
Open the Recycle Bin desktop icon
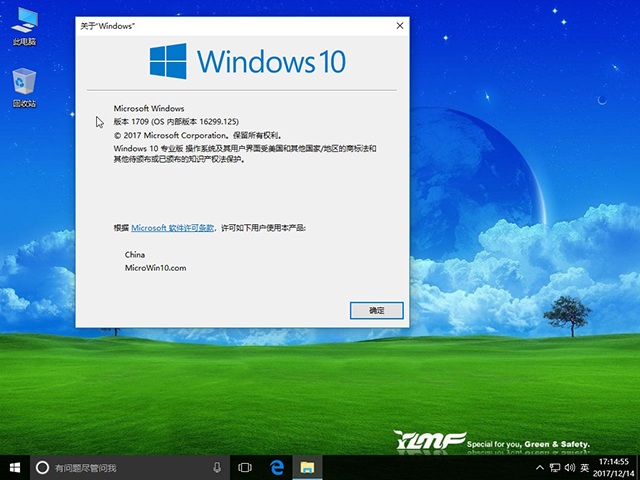(24, 88)
